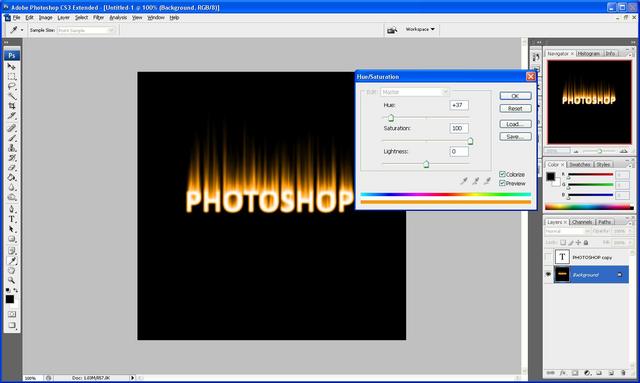
Task: Open the Sample Size dropdown
Action: pos(86,30)
